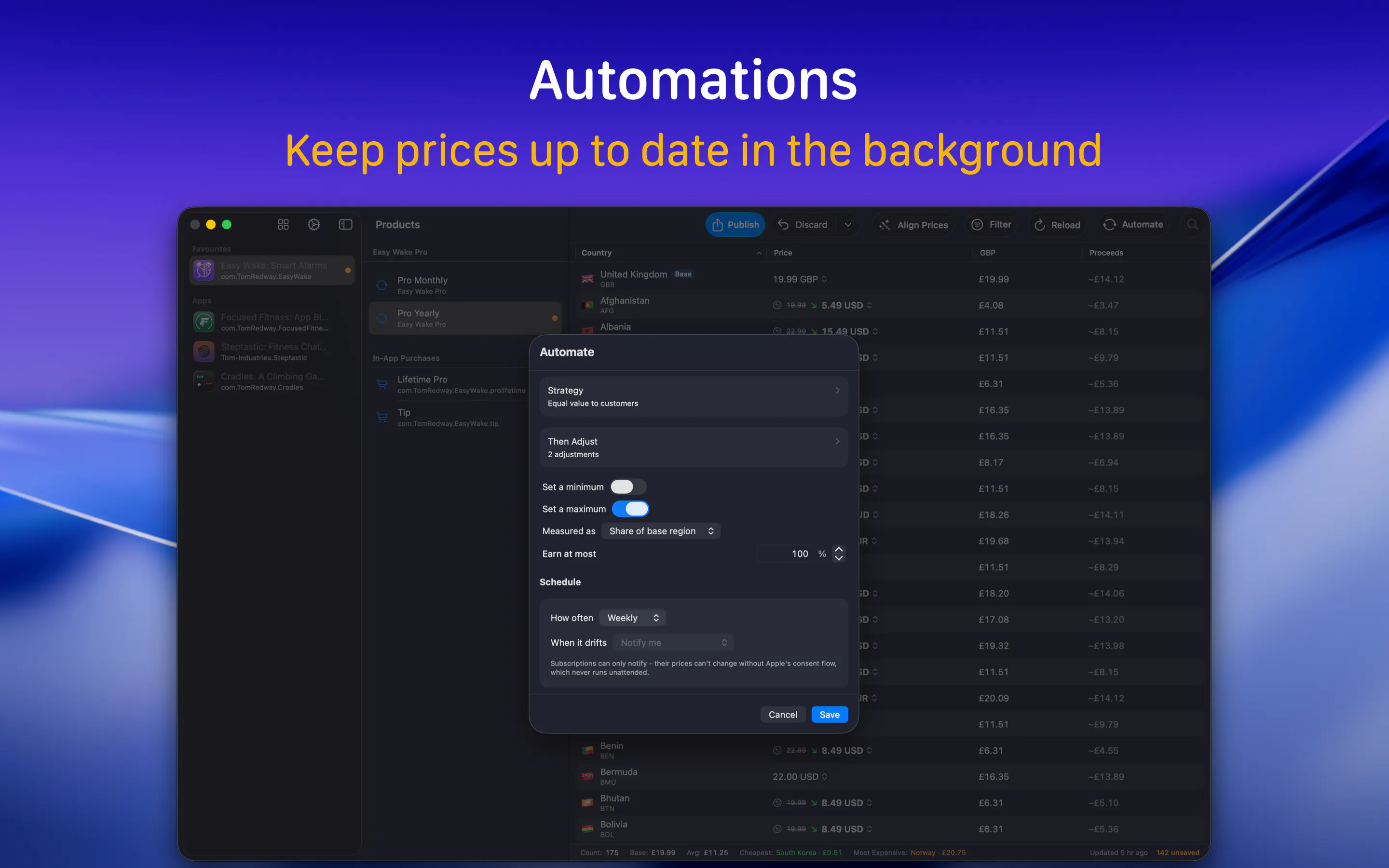Click the United Kingdom ~£14.12 proceeds value
The height and width of the screenshot is (868, 1389).
(1105, 279)
